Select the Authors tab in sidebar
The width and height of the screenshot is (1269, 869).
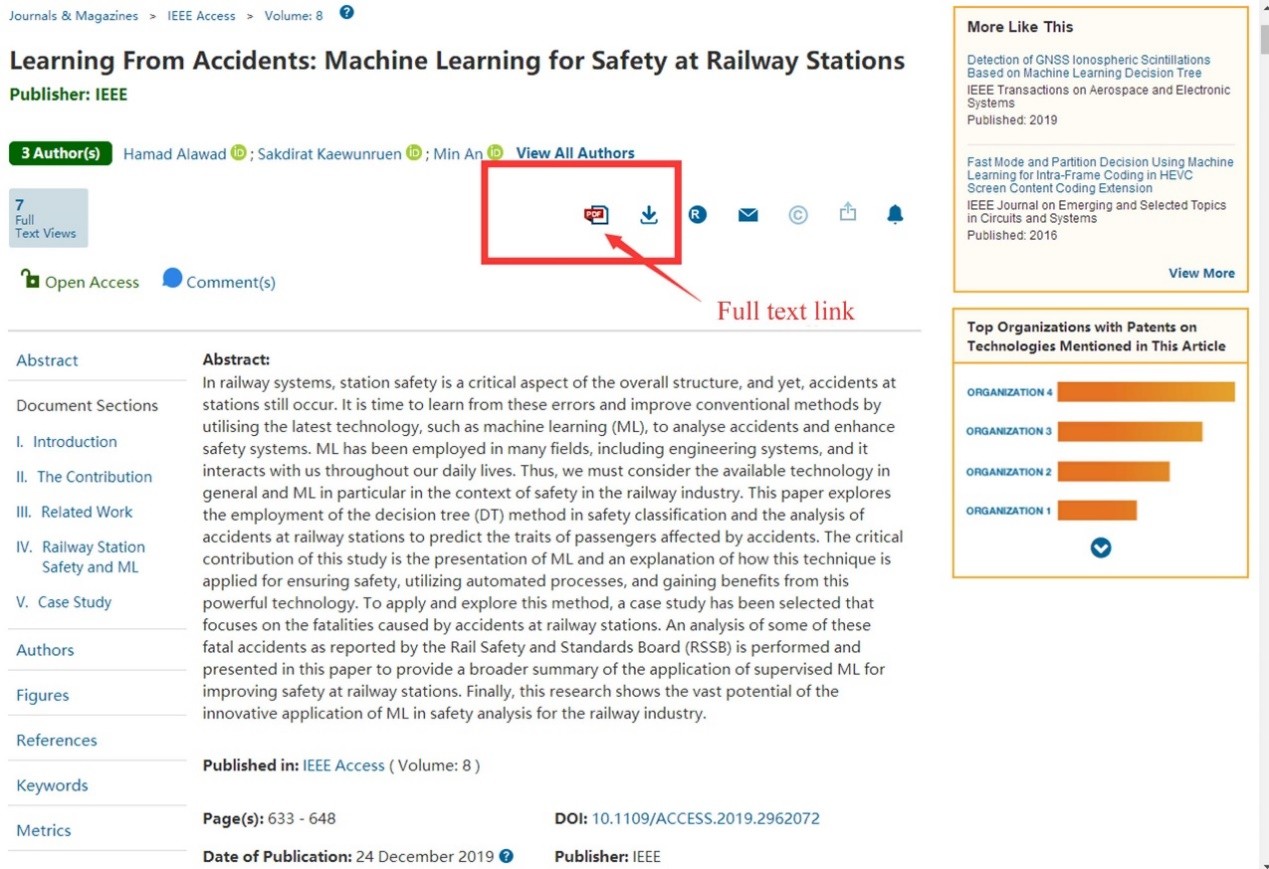point(45,650)
